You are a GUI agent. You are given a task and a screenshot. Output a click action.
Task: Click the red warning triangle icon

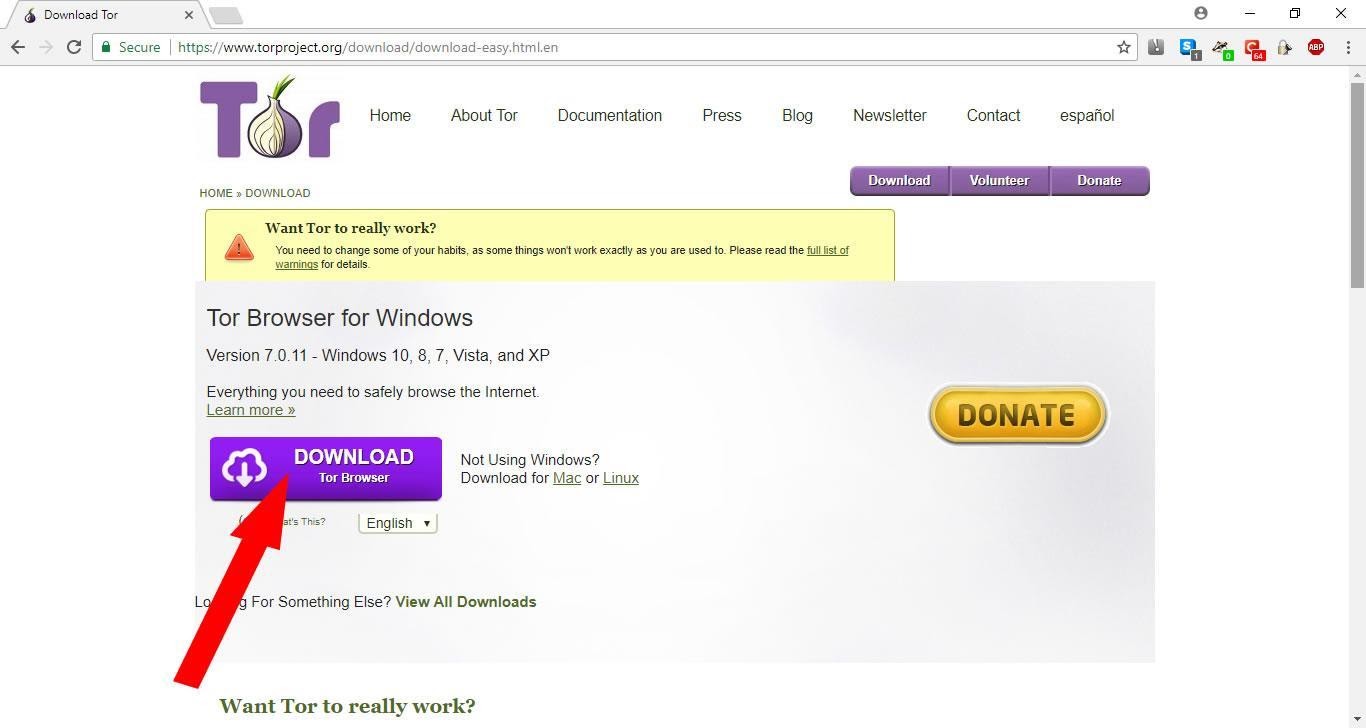point(239,247)
